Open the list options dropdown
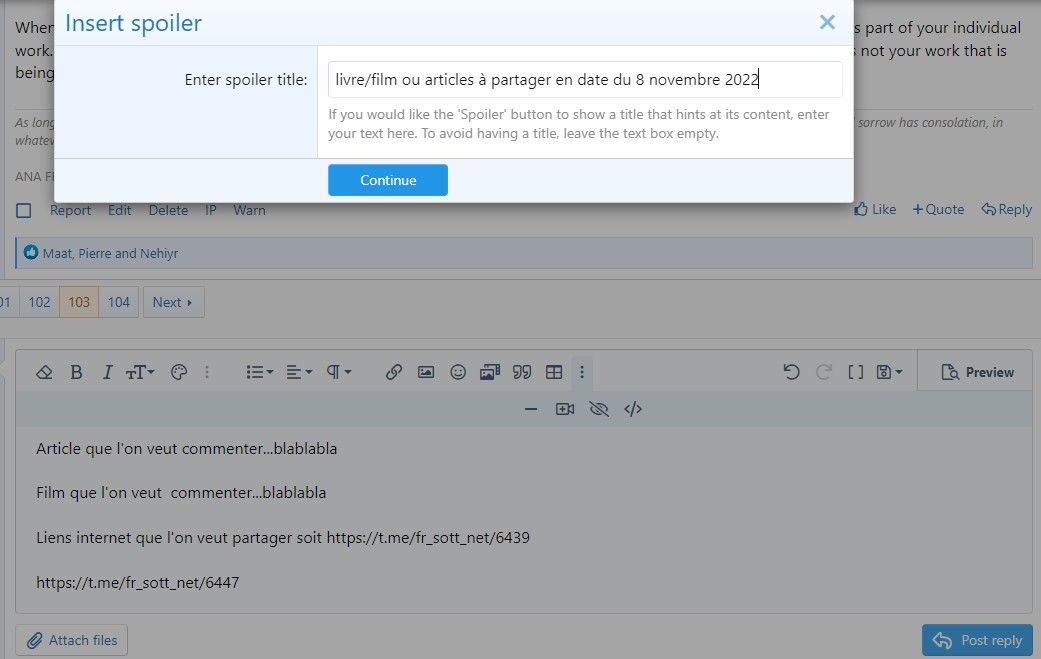The width and height of the screenshot is (1041, 659). pyautogui.click(x=260, y=372)
